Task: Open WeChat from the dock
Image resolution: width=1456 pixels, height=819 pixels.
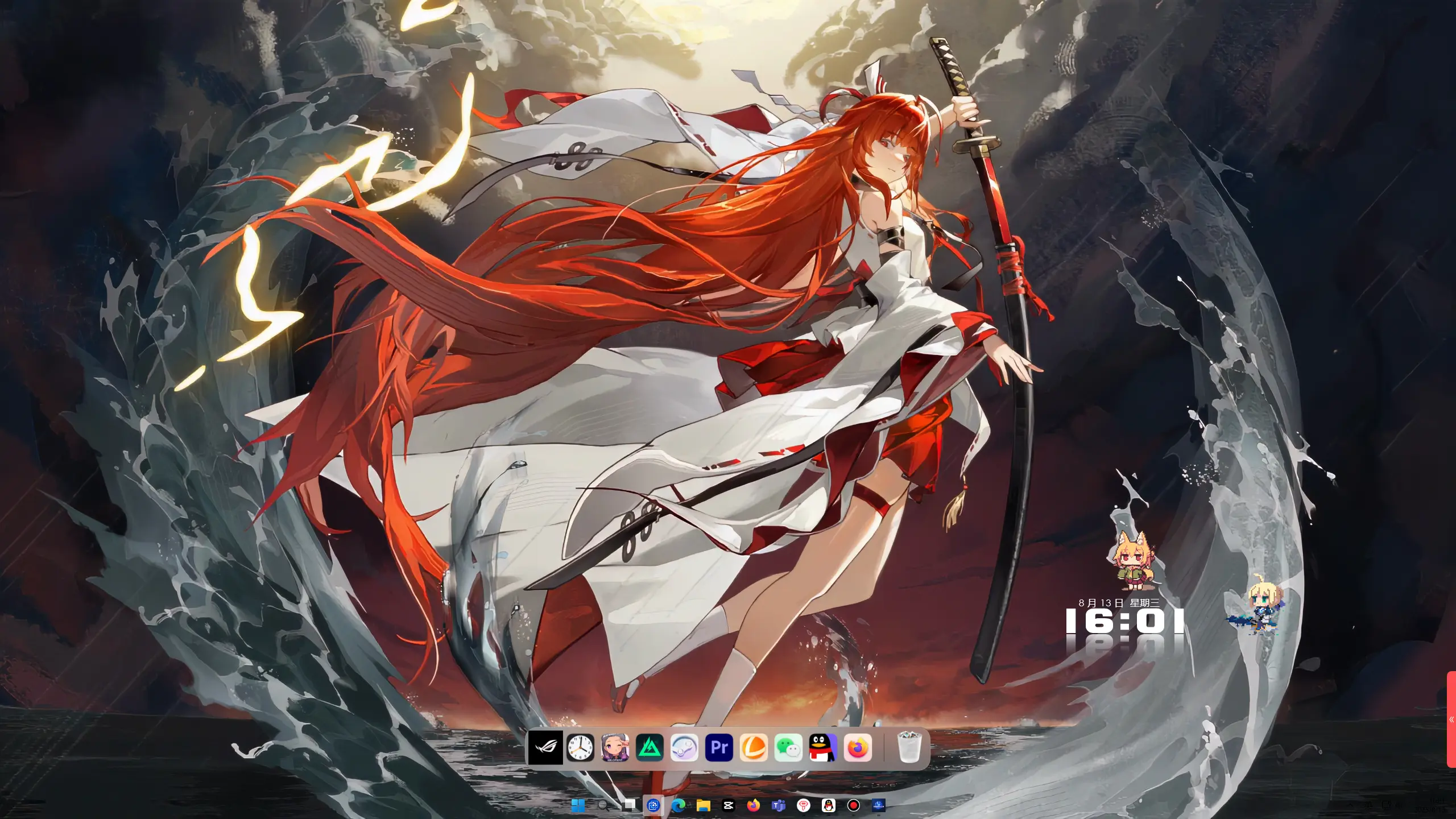Action: click(x=788, y=748)
